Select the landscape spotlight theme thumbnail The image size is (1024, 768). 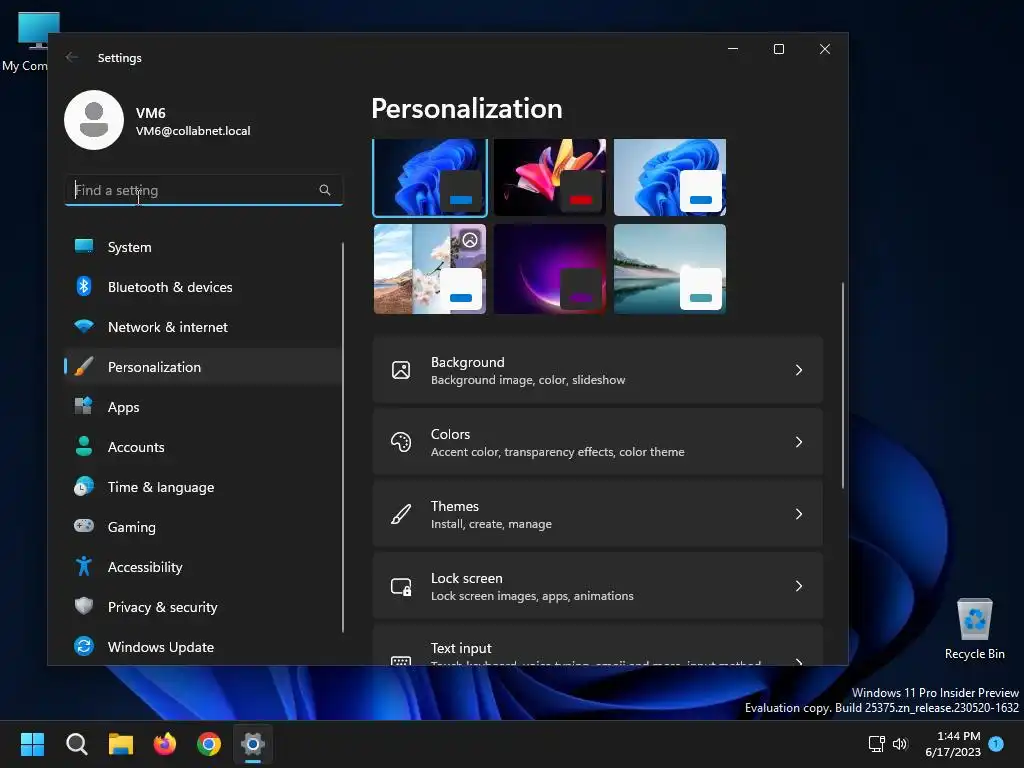coord(430,269)
